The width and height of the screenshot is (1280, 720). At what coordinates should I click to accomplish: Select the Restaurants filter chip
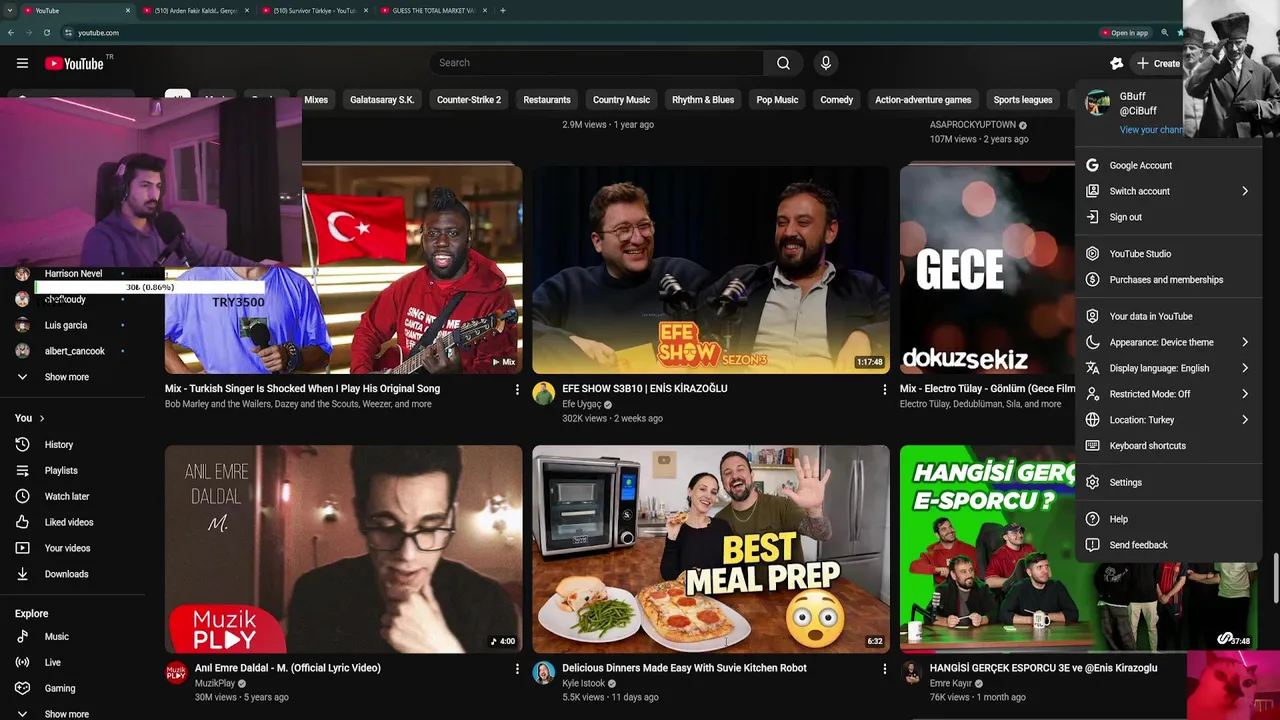click(x=547, y=100)
